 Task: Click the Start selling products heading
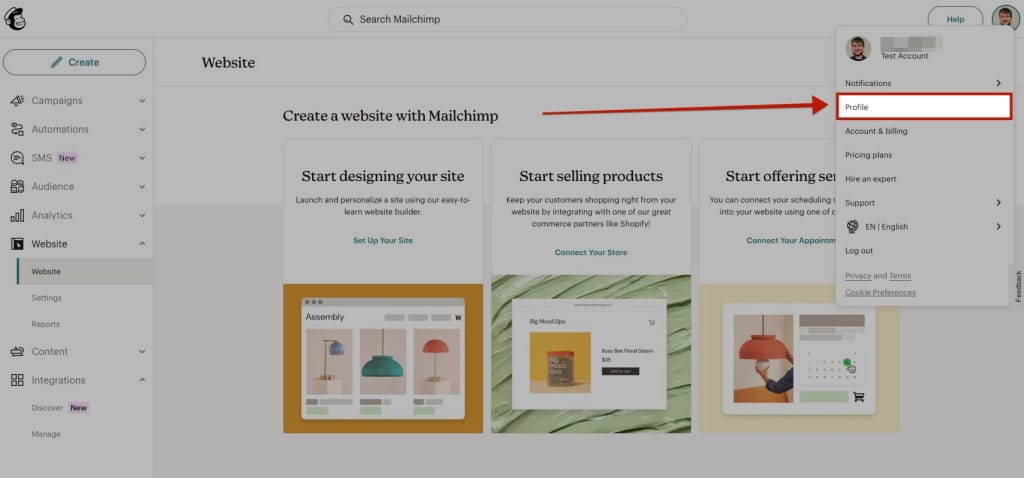(591, 176)
